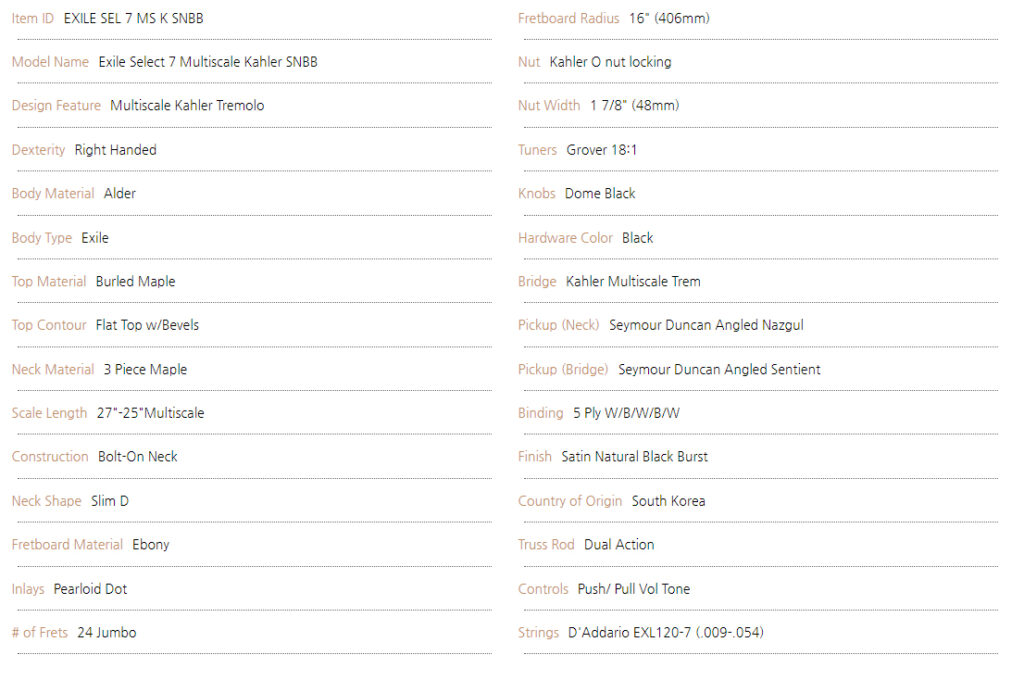Screen dimensions: 1024x680
Task: Click the # of Frets label
Action: (40, 633)
